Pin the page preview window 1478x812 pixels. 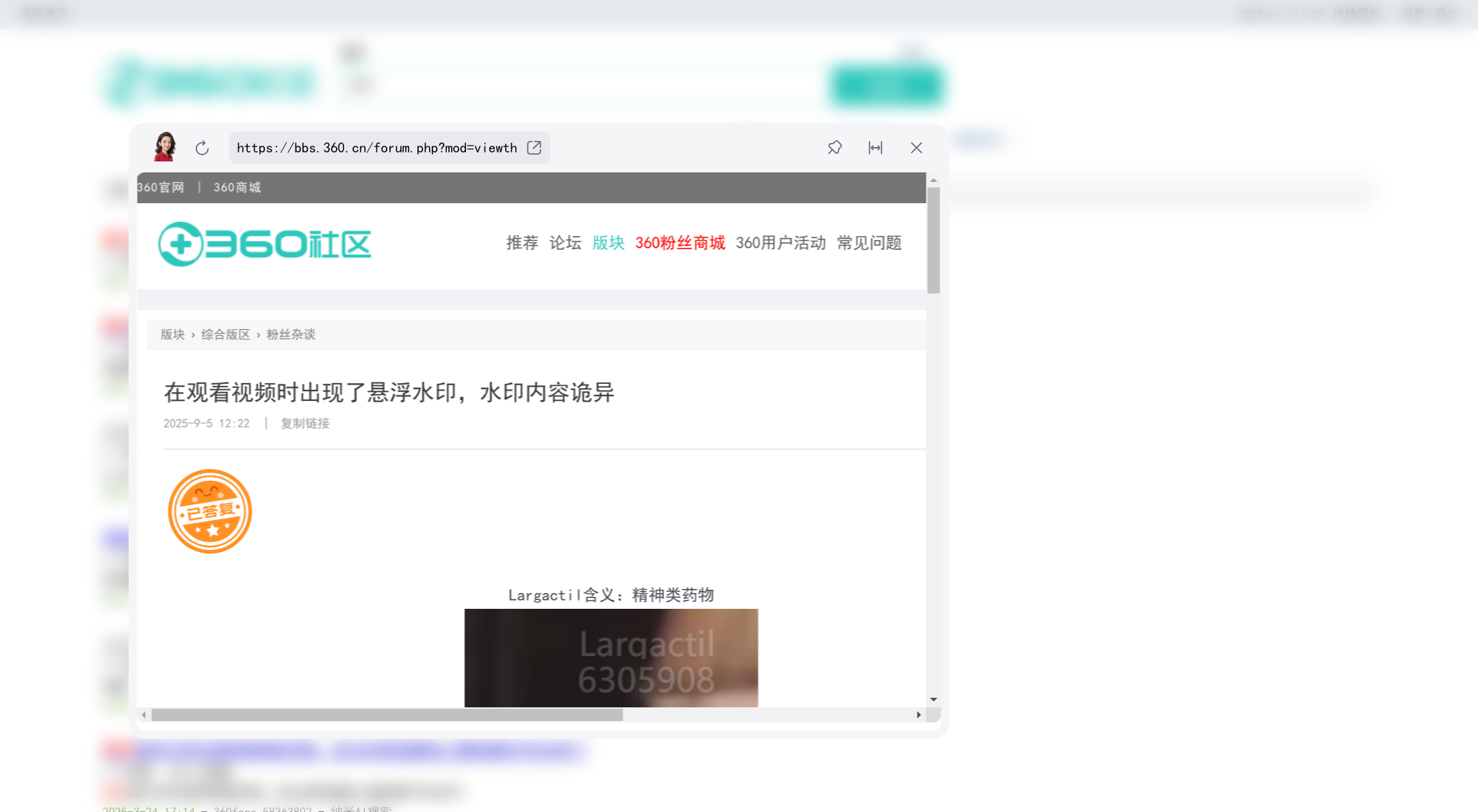click(x=834, y=148)
